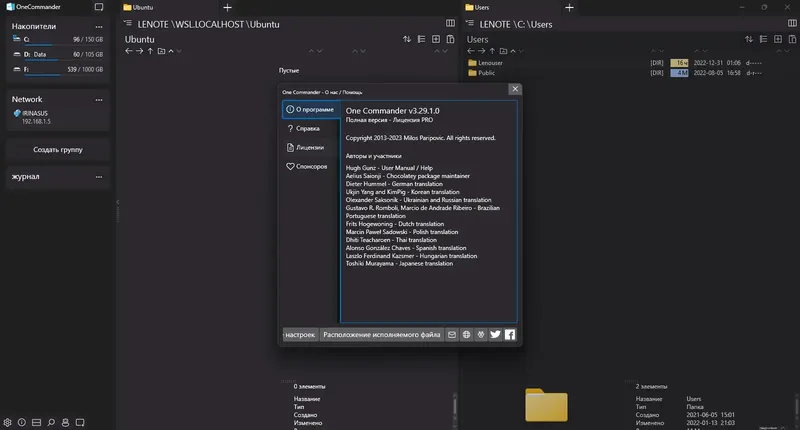Select drive D: Data in sidebar

[58, 54]
